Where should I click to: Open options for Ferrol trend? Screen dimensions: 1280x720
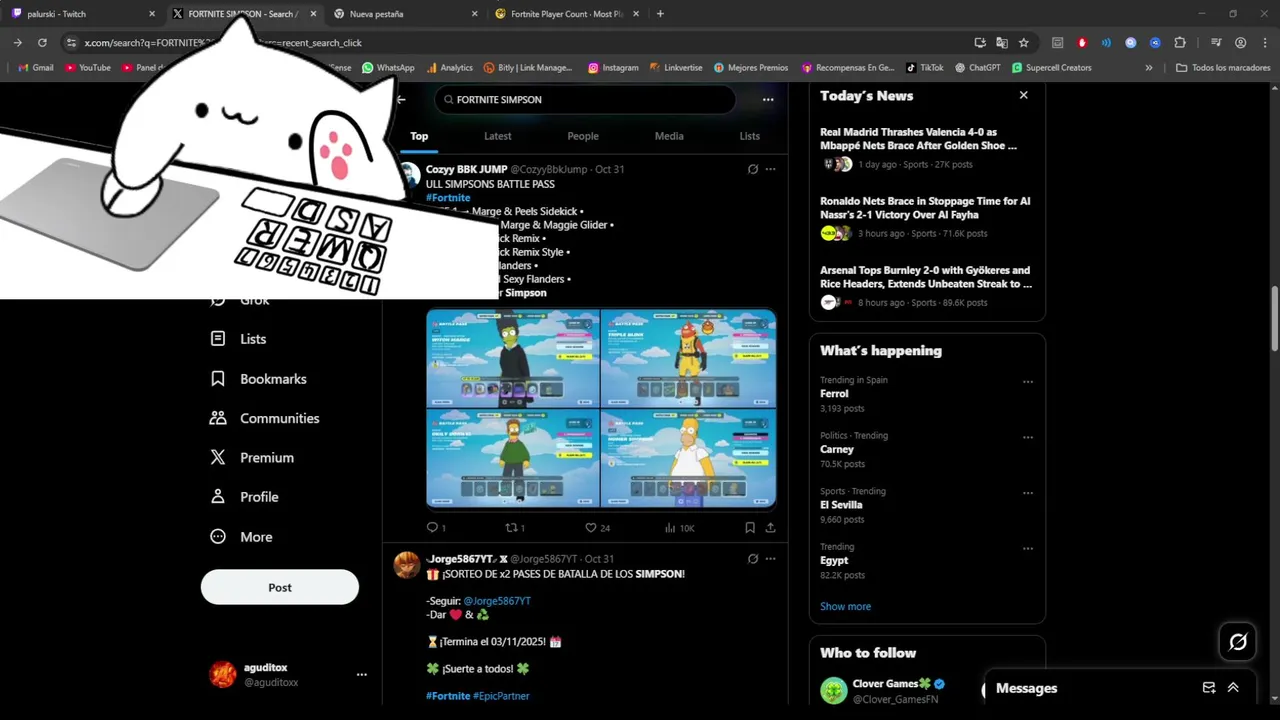1028,382
